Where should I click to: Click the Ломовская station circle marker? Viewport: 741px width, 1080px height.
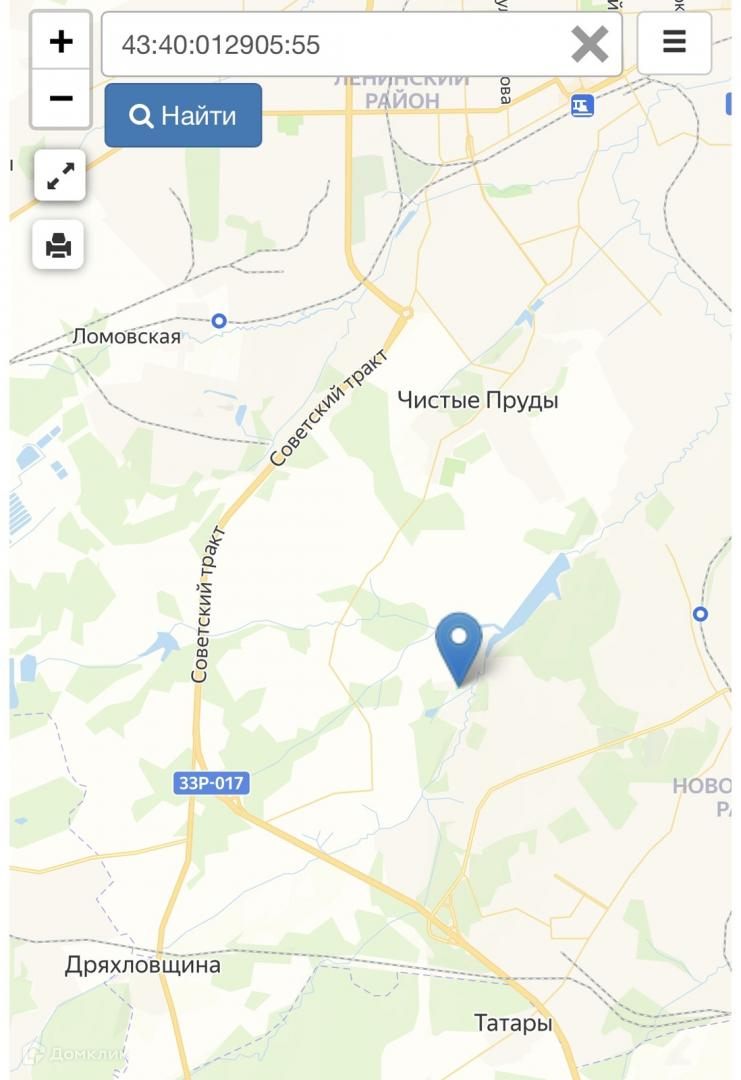coord(219,320)
